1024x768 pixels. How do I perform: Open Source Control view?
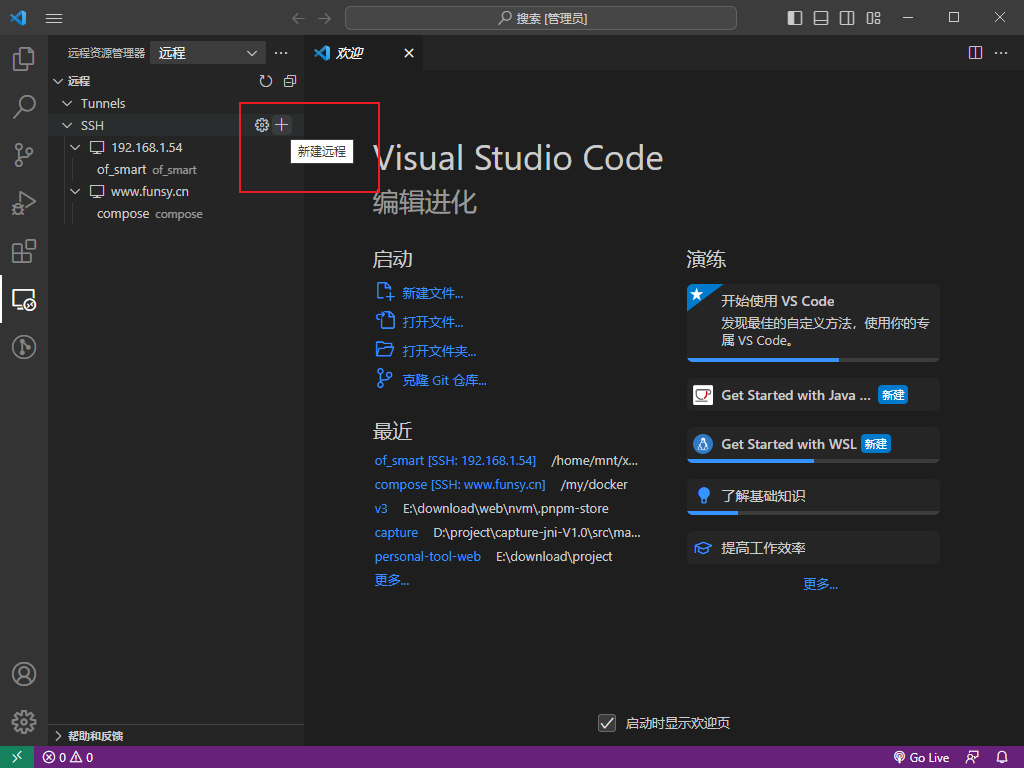24,155
